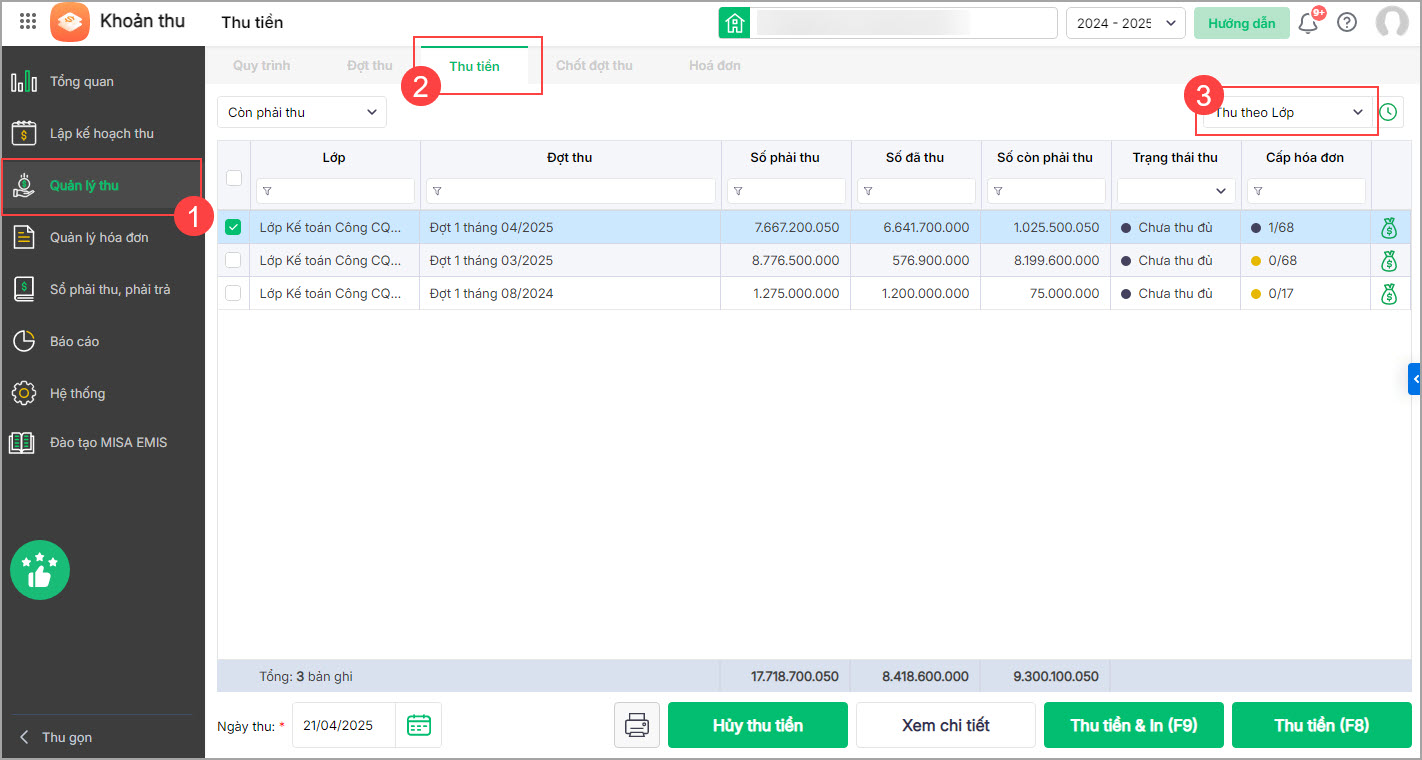Click the Xem chi tiết button

pyautogui.click(x=946, y=725)
